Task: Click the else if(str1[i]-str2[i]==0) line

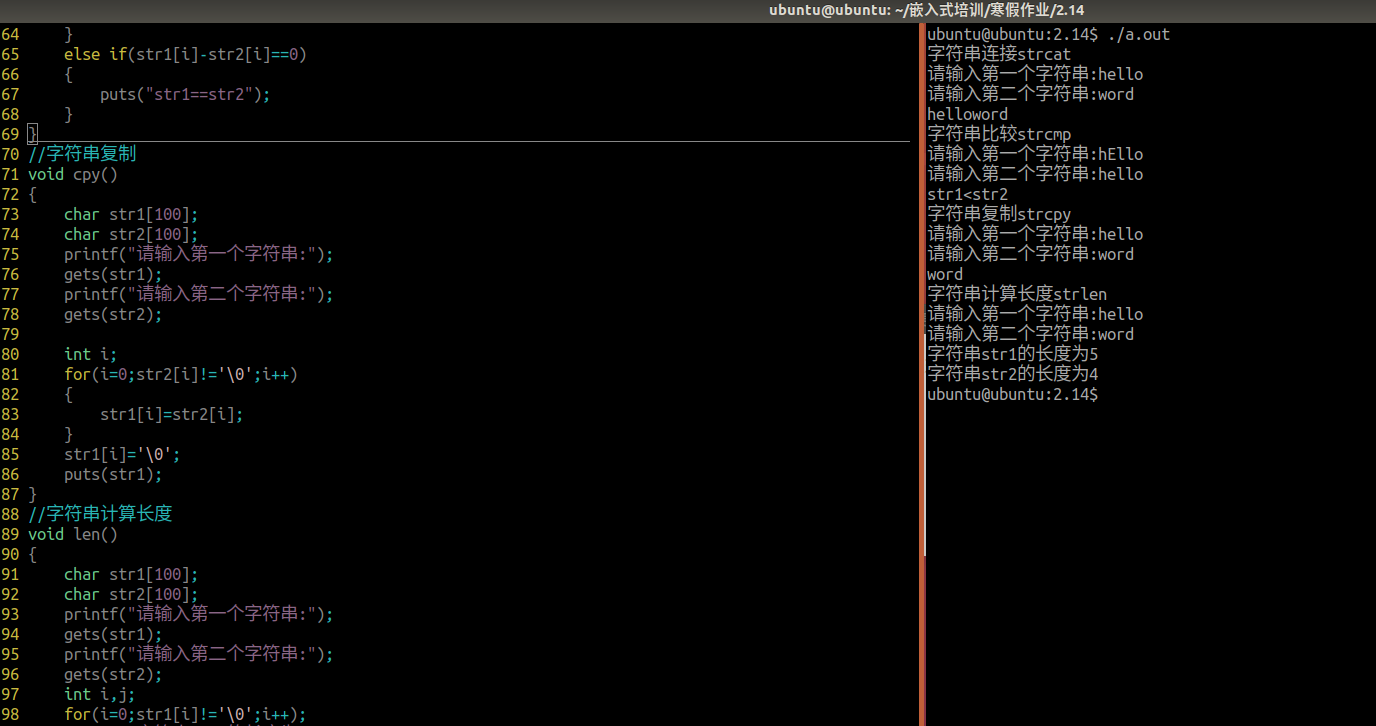Action: pos(185,54)
